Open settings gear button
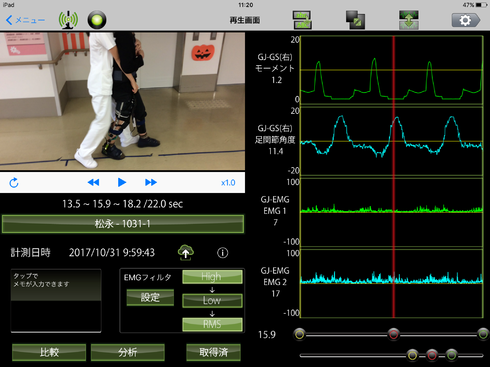The image size is (490, 367). pos(466,20)
